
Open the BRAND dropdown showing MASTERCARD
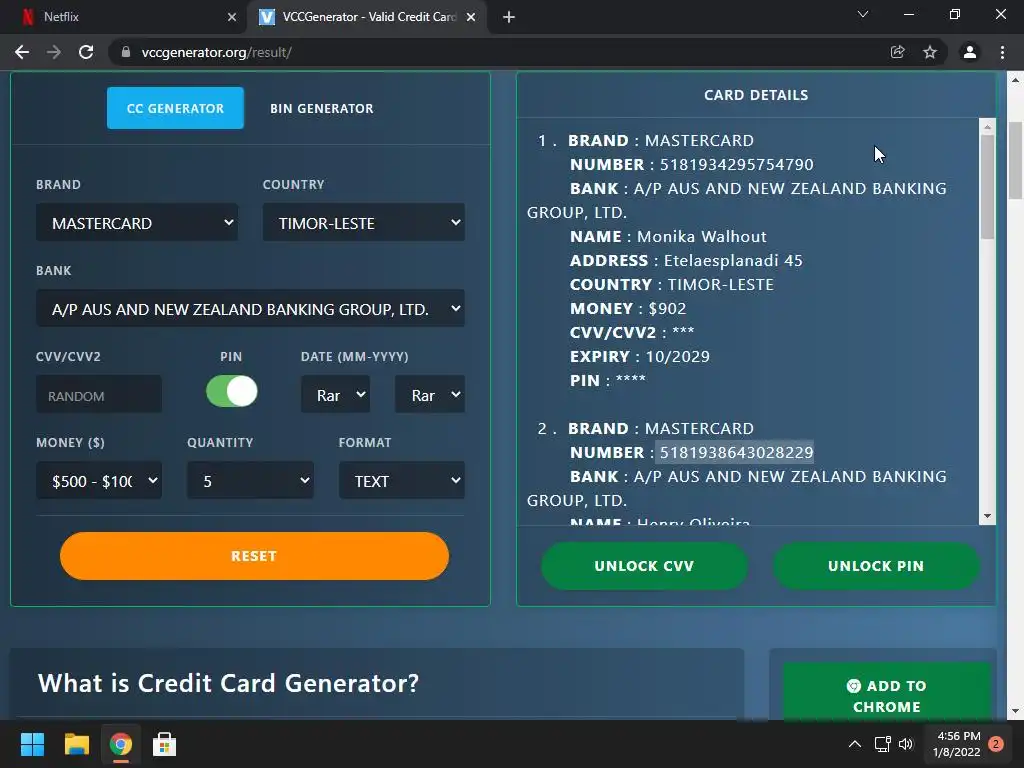[x=136, y=223]
